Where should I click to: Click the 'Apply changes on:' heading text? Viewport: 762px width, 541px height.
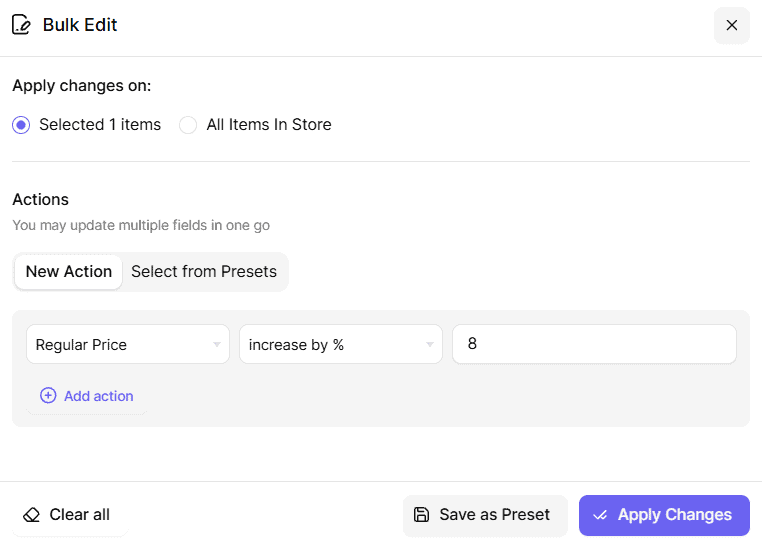point(82,86)
